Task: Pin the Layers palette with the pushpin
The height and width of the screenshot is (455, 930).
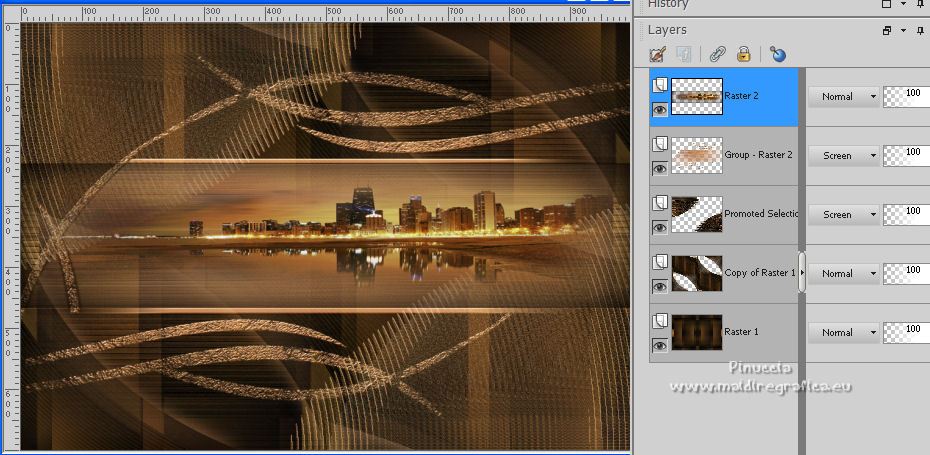Action: coord(919,30)
